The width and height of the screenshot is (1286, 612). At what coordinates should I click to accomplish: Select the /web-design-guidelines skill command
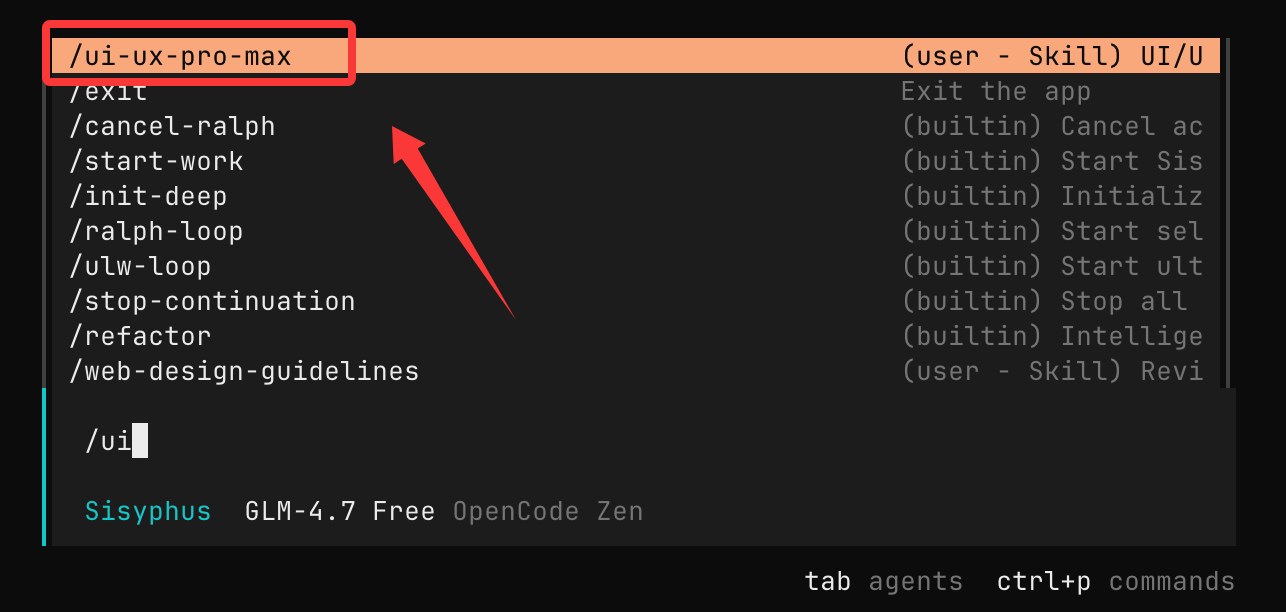coord(244,372)
